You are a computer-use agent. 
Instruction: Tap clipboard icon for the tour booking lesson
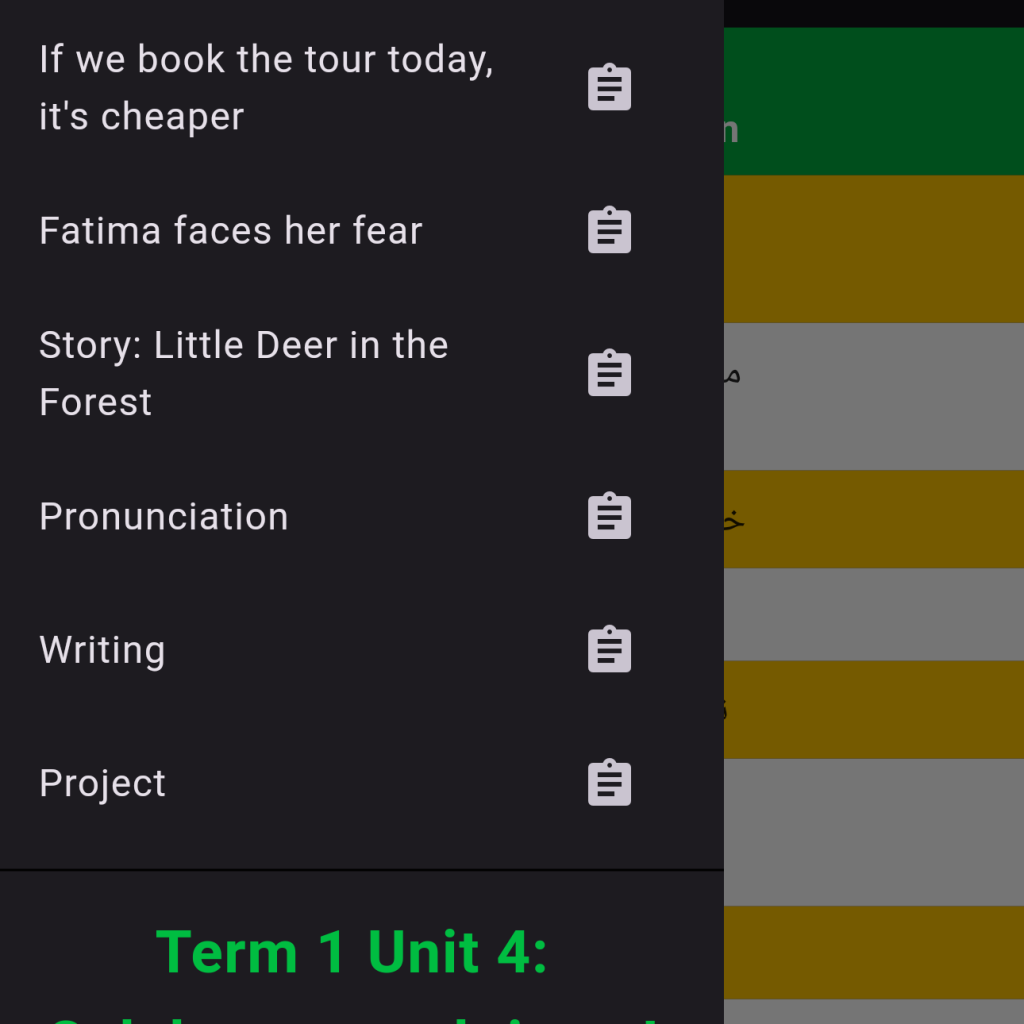(x=609, y=88)
